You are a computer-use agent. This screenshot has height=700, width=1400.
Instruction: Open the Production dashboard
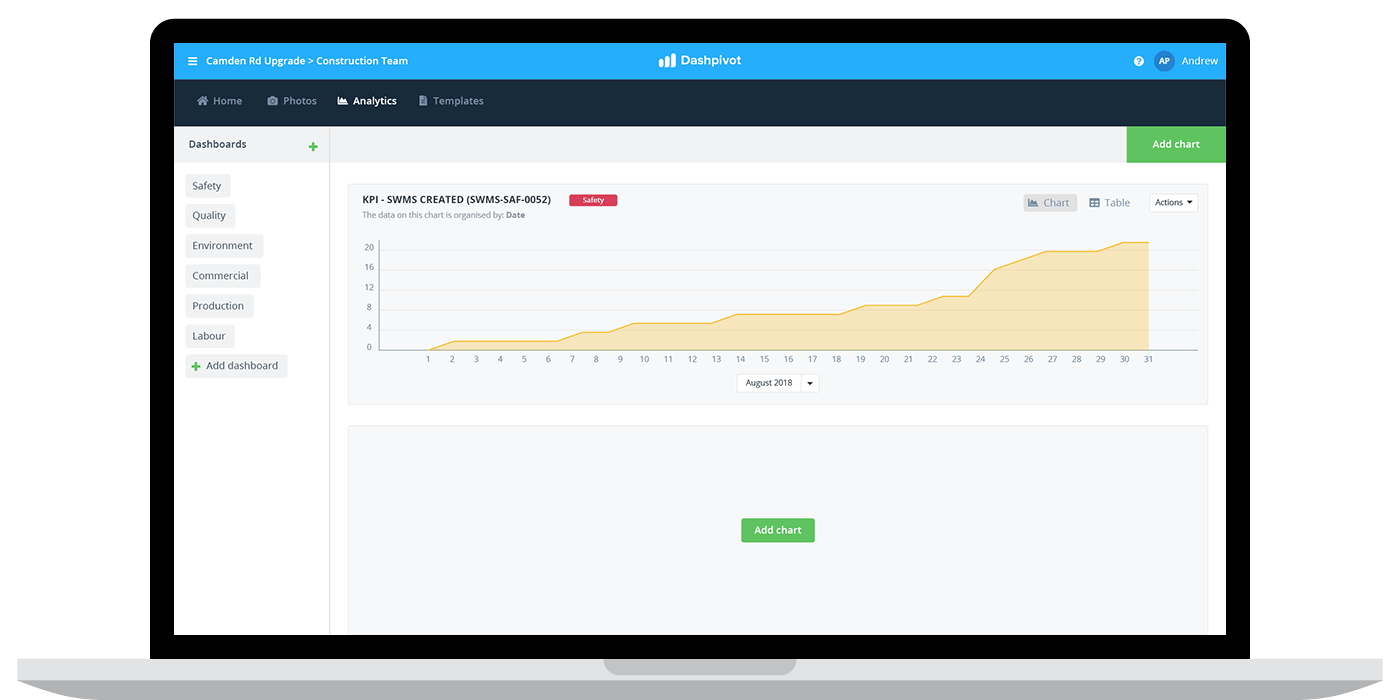[219, 306]
